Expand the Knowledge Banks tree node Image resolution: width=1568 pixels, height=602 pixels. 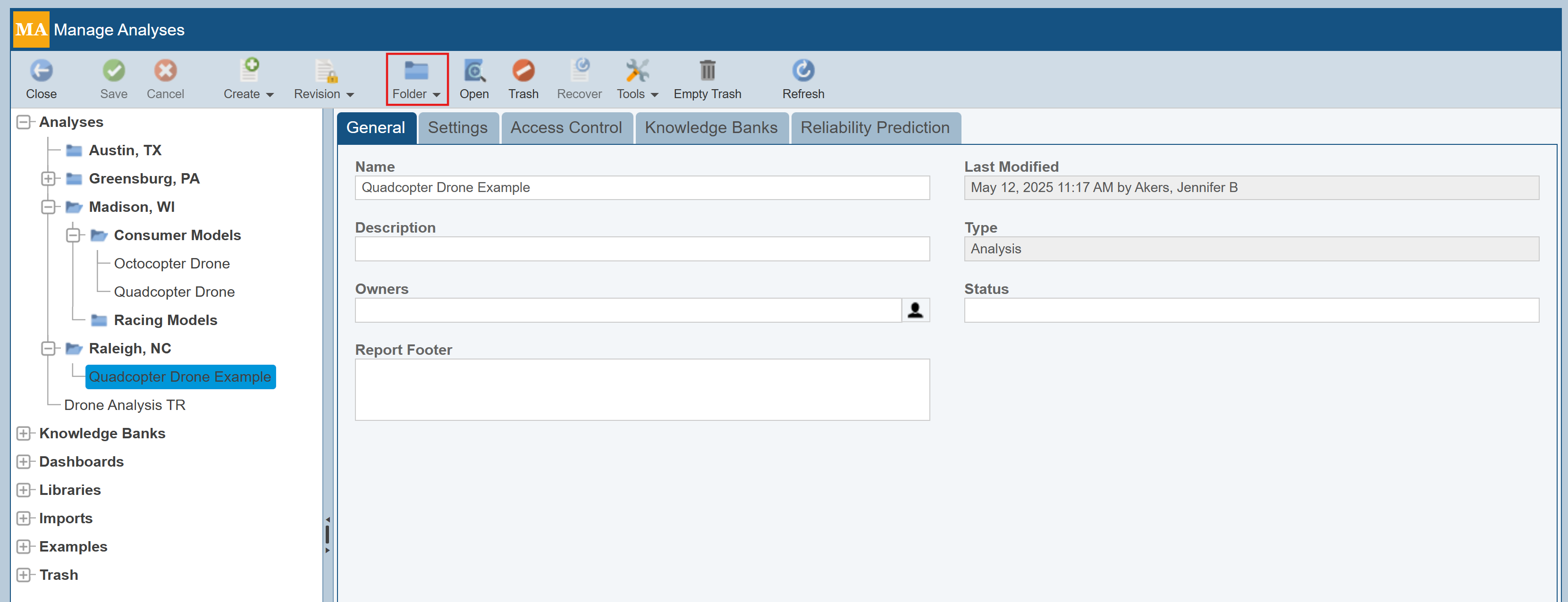point(23,434)
